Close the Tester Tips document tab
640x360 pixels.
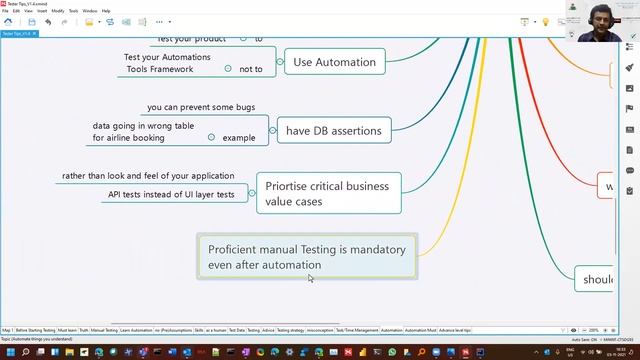tap(34, 33)
